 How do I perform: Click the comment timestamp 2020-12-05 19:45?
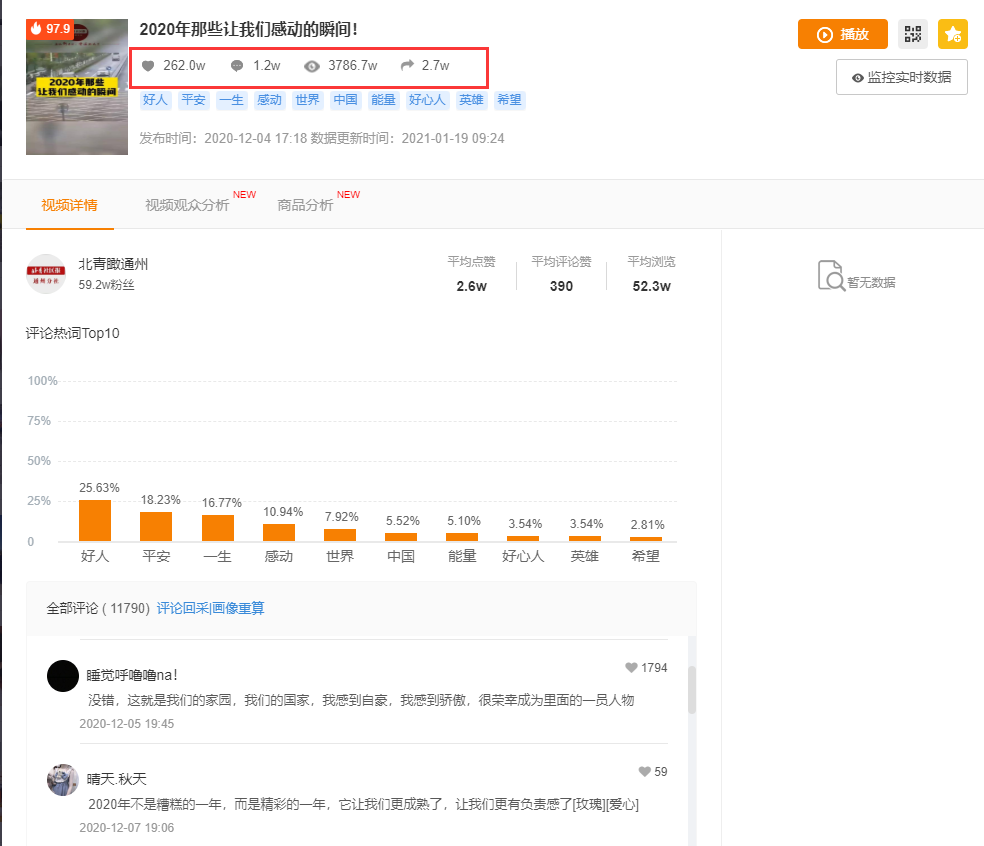tap(127, 724)
